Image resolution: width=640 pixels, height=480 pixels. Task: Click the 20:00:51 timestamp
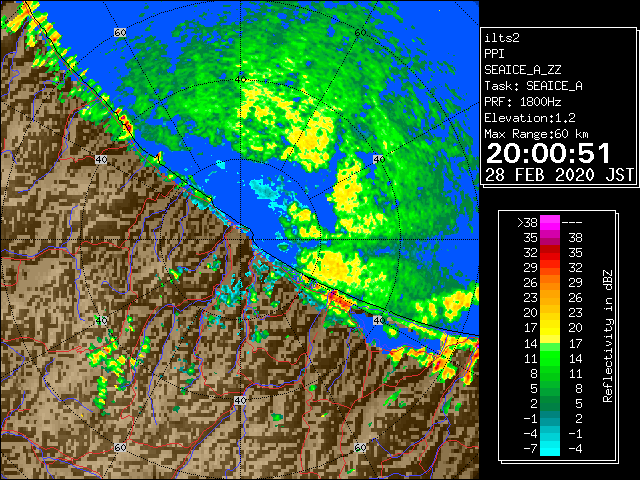[548, 153]
